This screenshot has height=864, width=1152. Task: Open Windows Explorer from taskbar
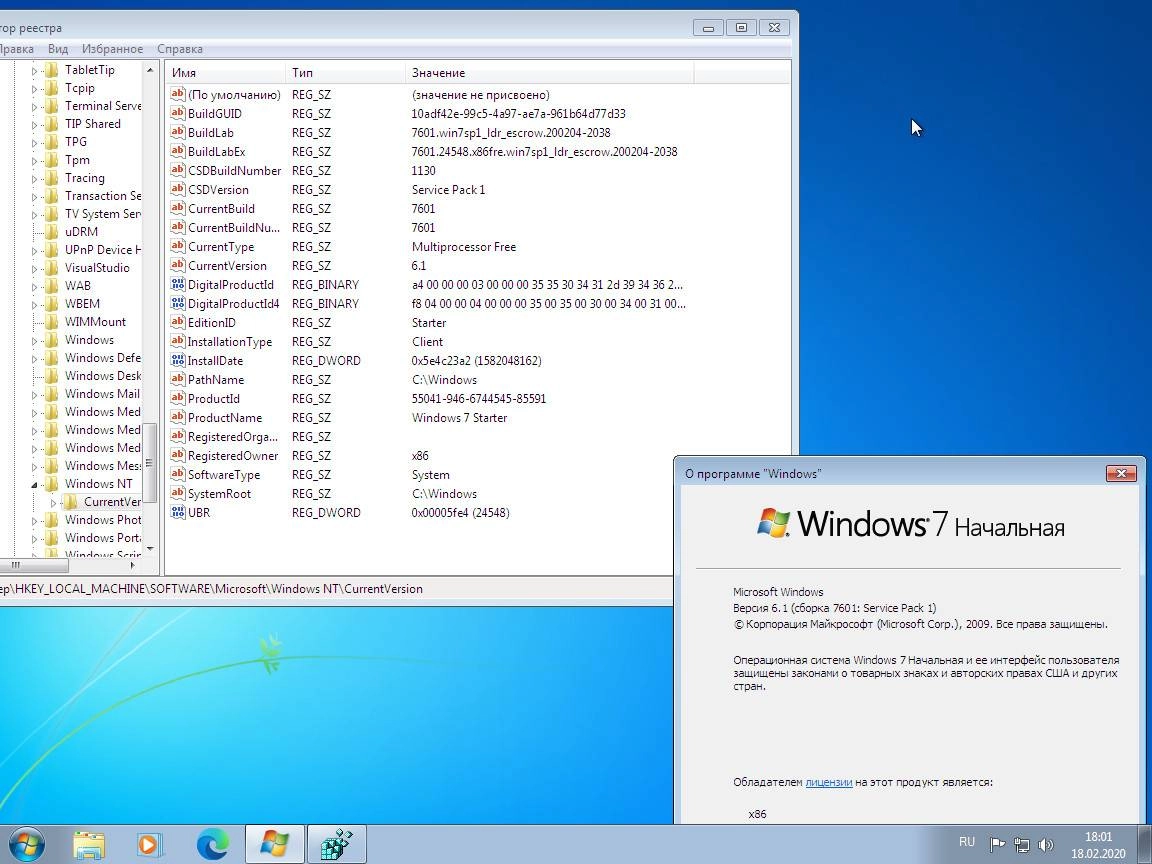click(x=89, y=845)
